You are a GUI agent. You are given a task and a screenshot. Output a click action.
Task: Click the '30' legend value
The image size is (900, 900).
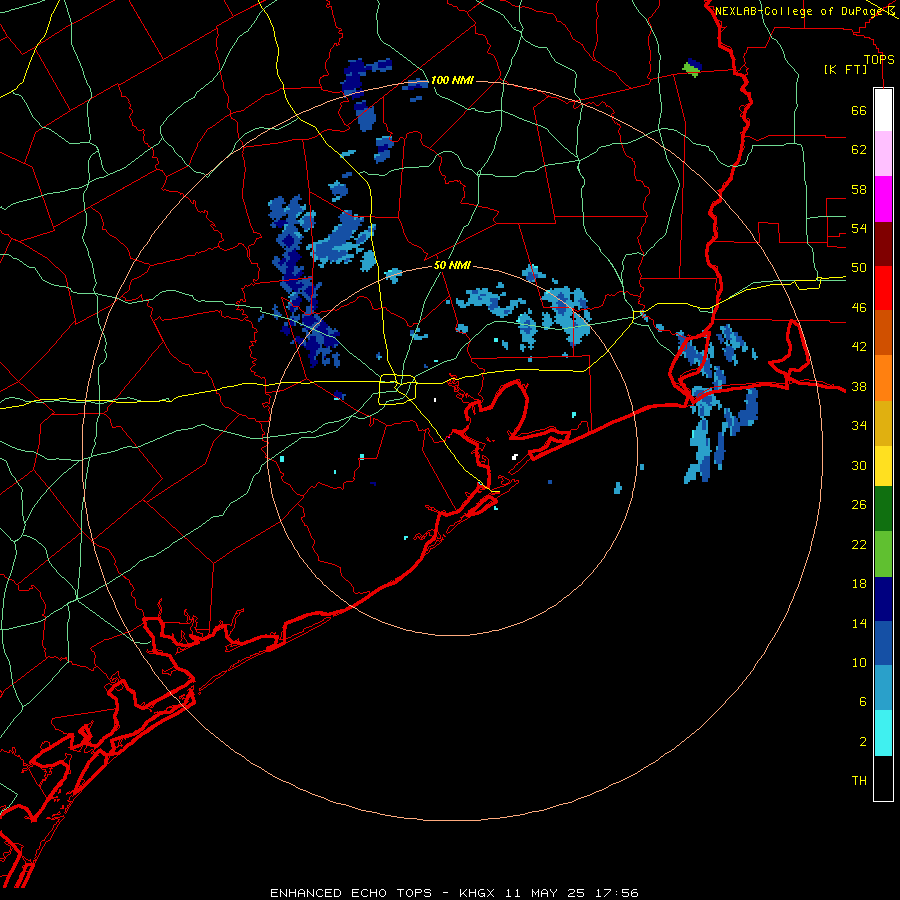tap(859, 465)
